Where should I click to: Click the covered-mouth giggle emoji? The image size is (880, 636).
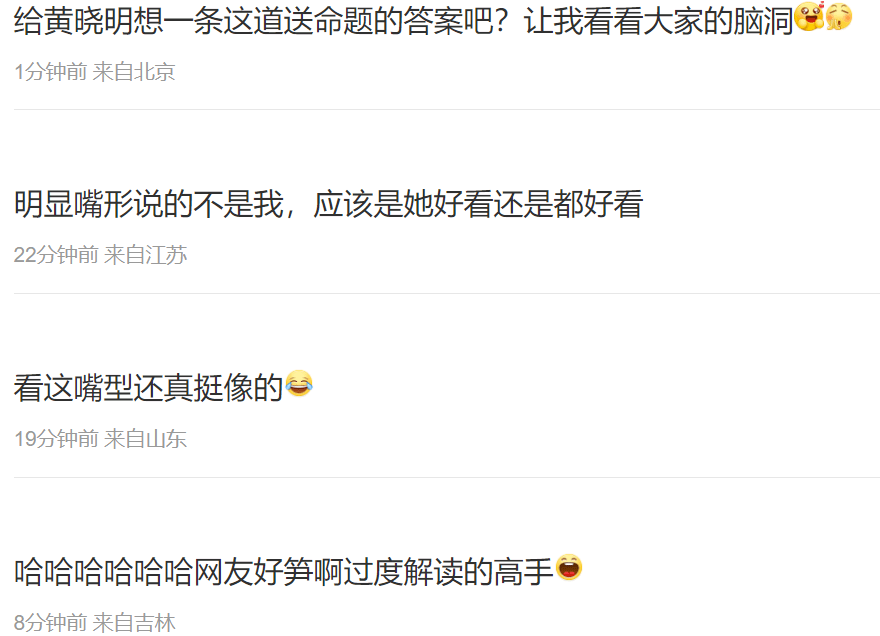(839, 16)
